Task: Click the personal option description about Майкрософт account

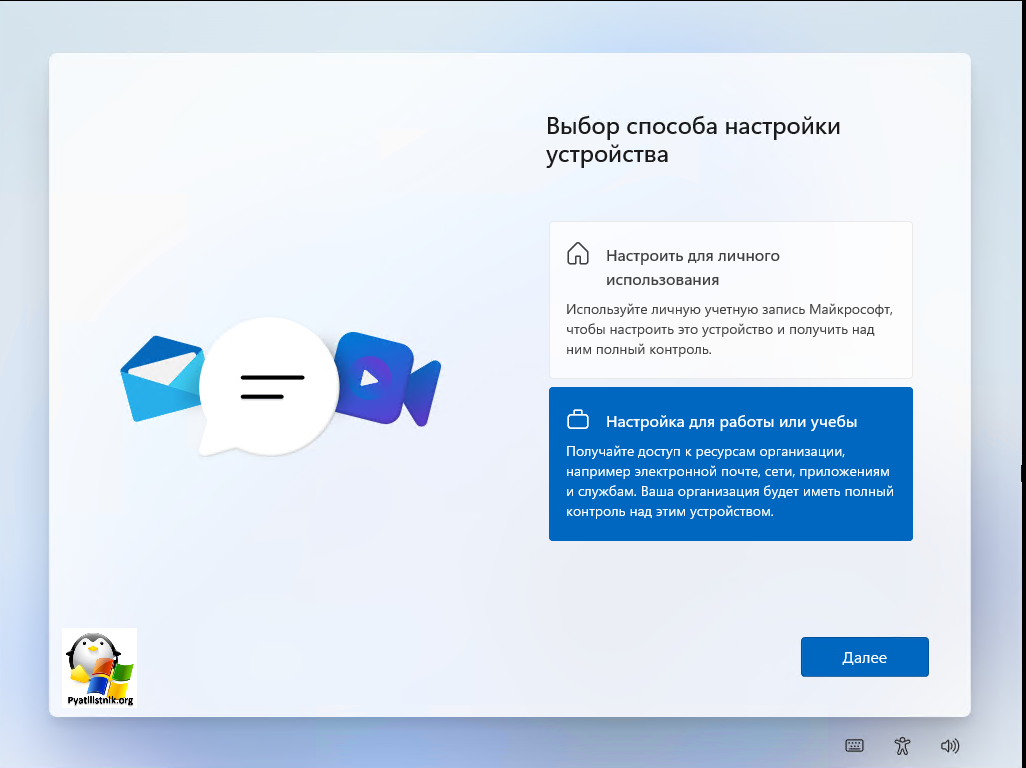Action: click(x=727, y=330)
